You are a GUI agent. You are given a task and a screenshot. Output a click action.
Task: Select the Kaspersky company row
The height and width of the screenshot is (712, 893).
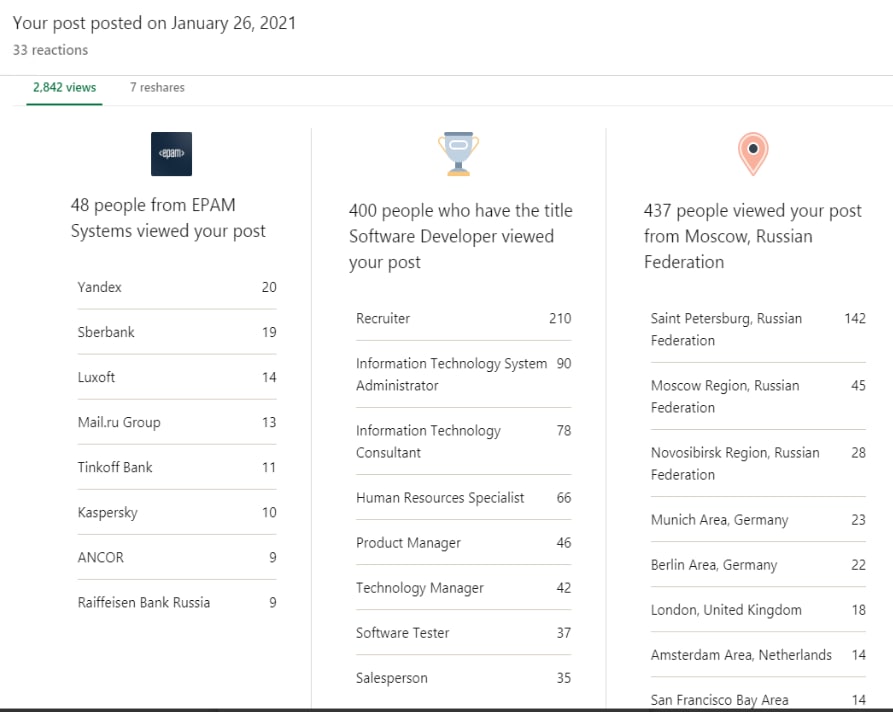coord(177,512)
